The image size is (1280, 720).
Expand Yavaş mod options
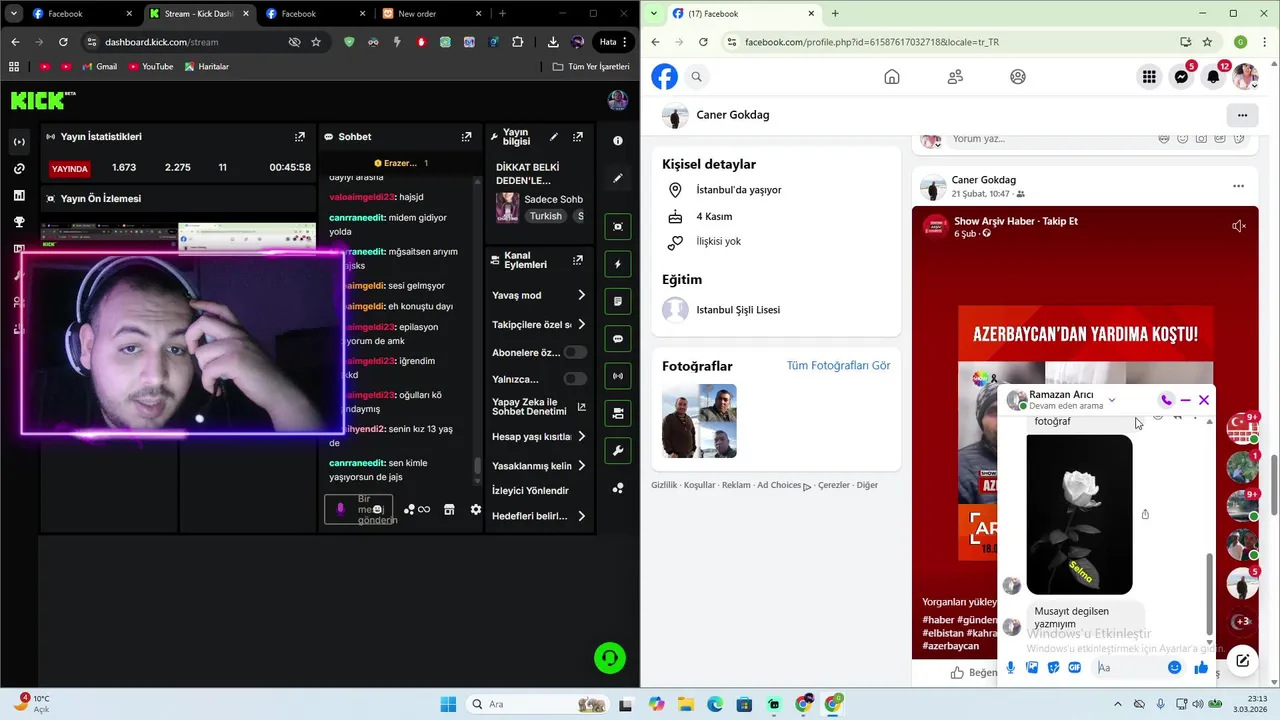point(581,295)
